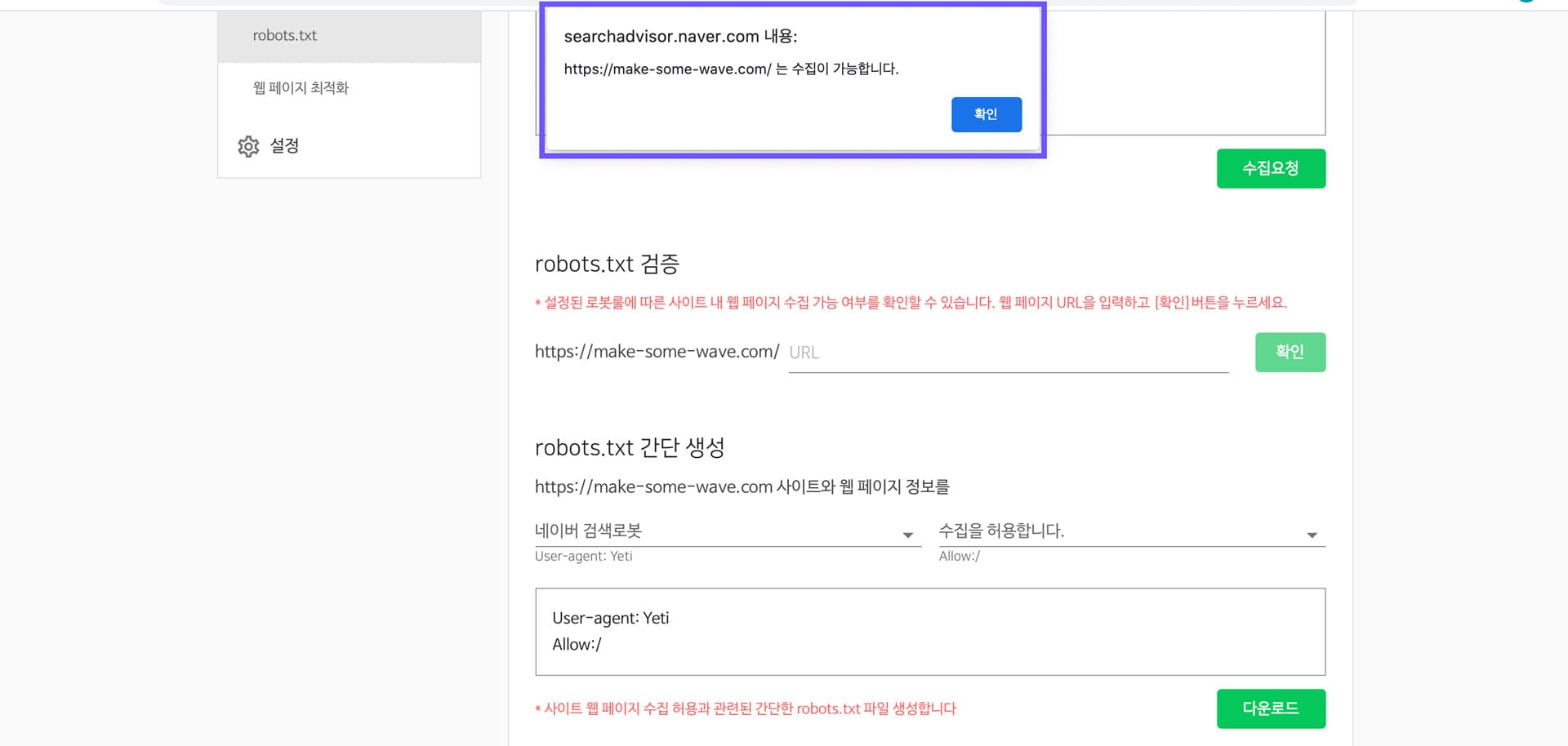Click the green 수집요청 button

[x=1271, y=168]
